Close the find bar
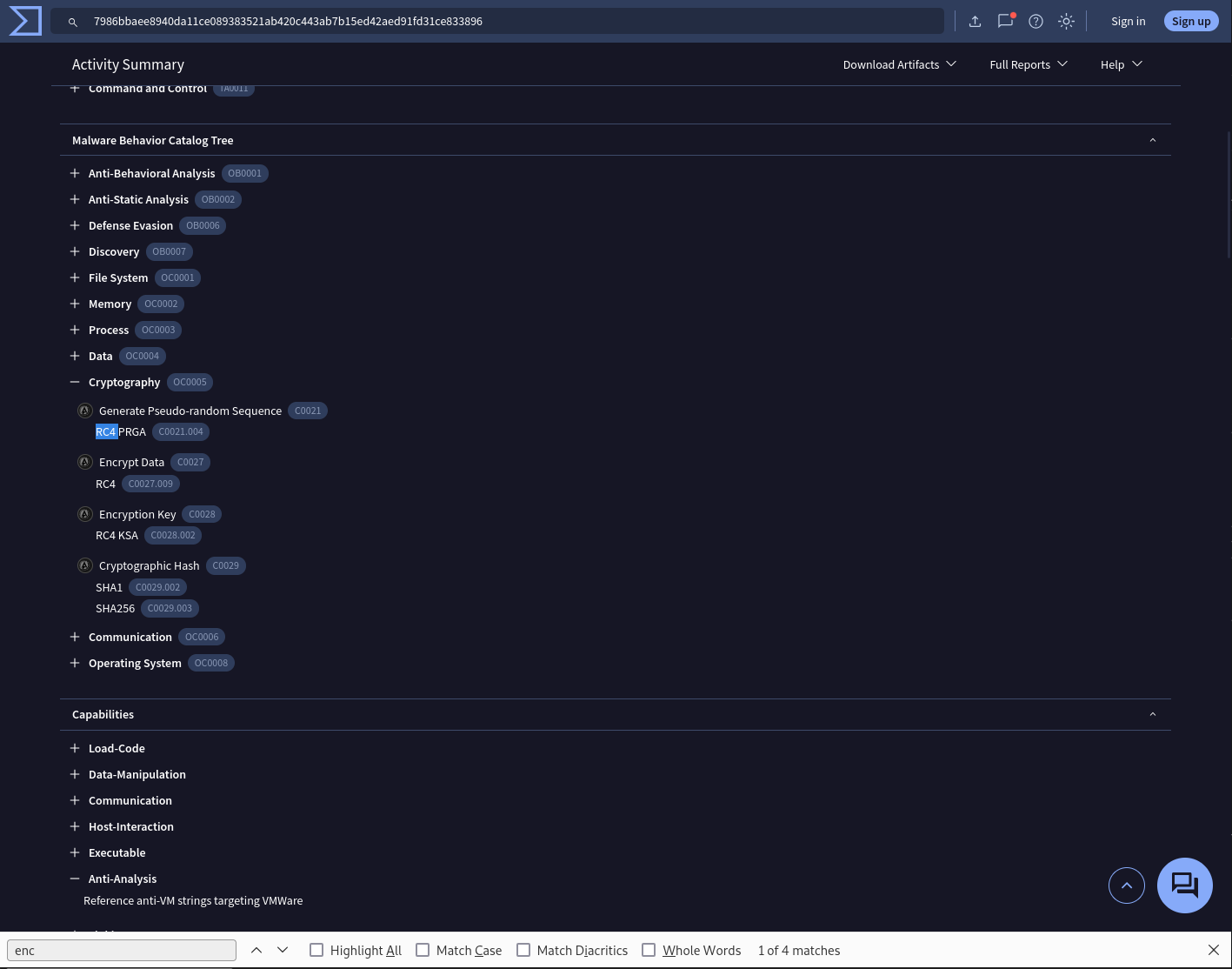The height and width of the screenshot is (969, 1232). [x=1214, y=950]
